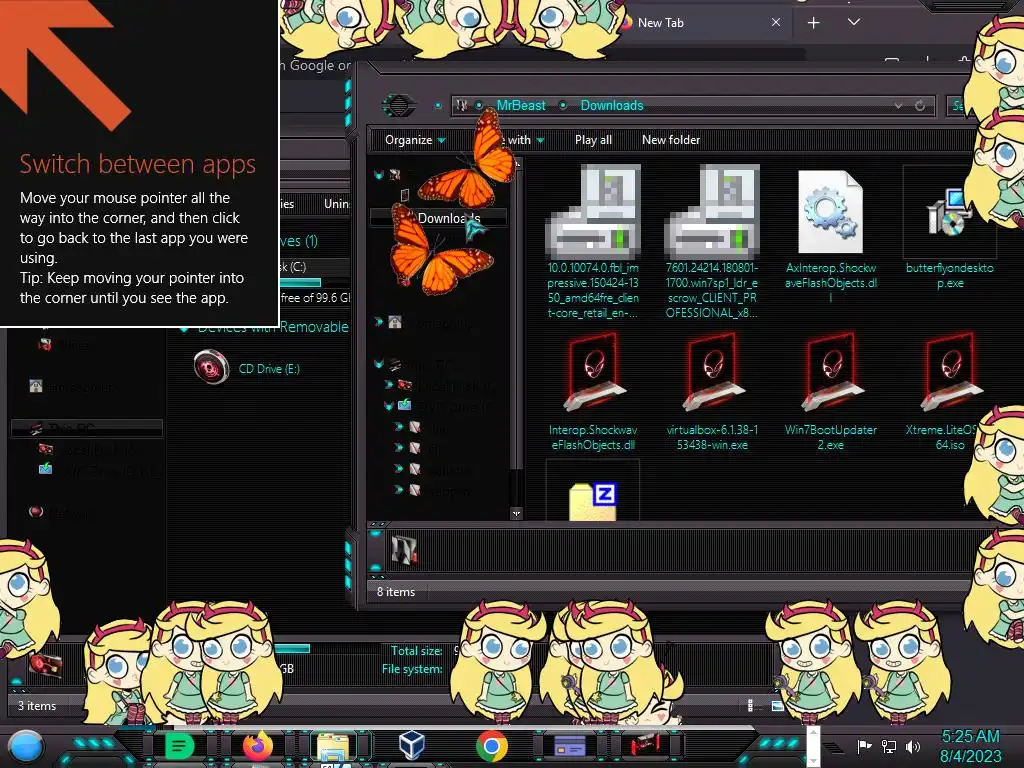Select butterflyondesktop.exe in Downloads
This screenshot has width=1024, height=768.
pos(950,228)
